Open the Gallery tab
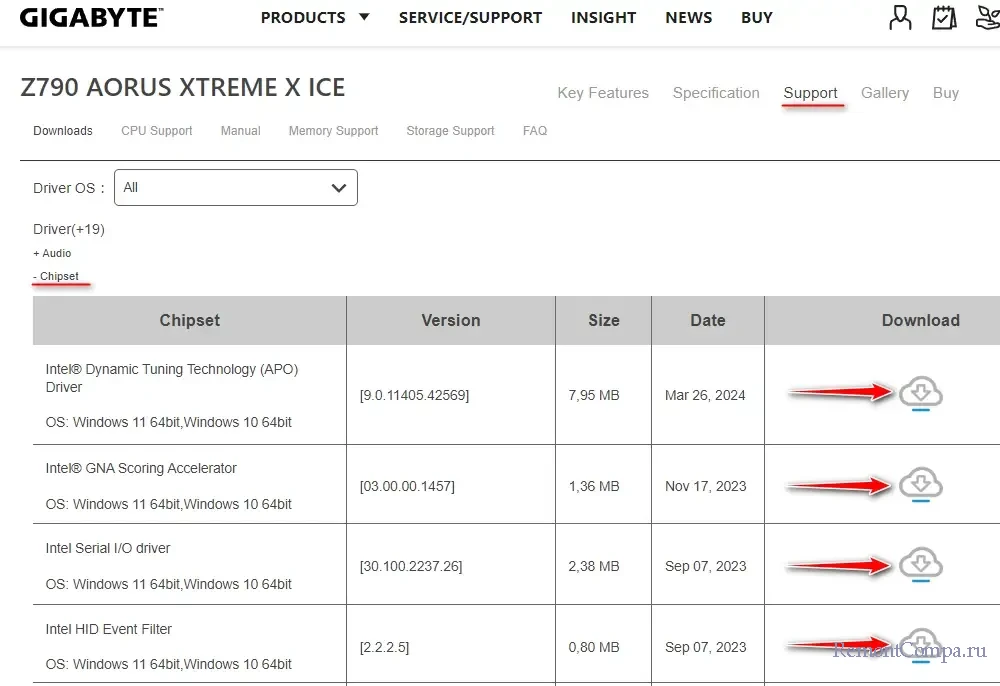The height and width of the screenshot is (686, 1000). pyautogui.click(x=885, y=93)
